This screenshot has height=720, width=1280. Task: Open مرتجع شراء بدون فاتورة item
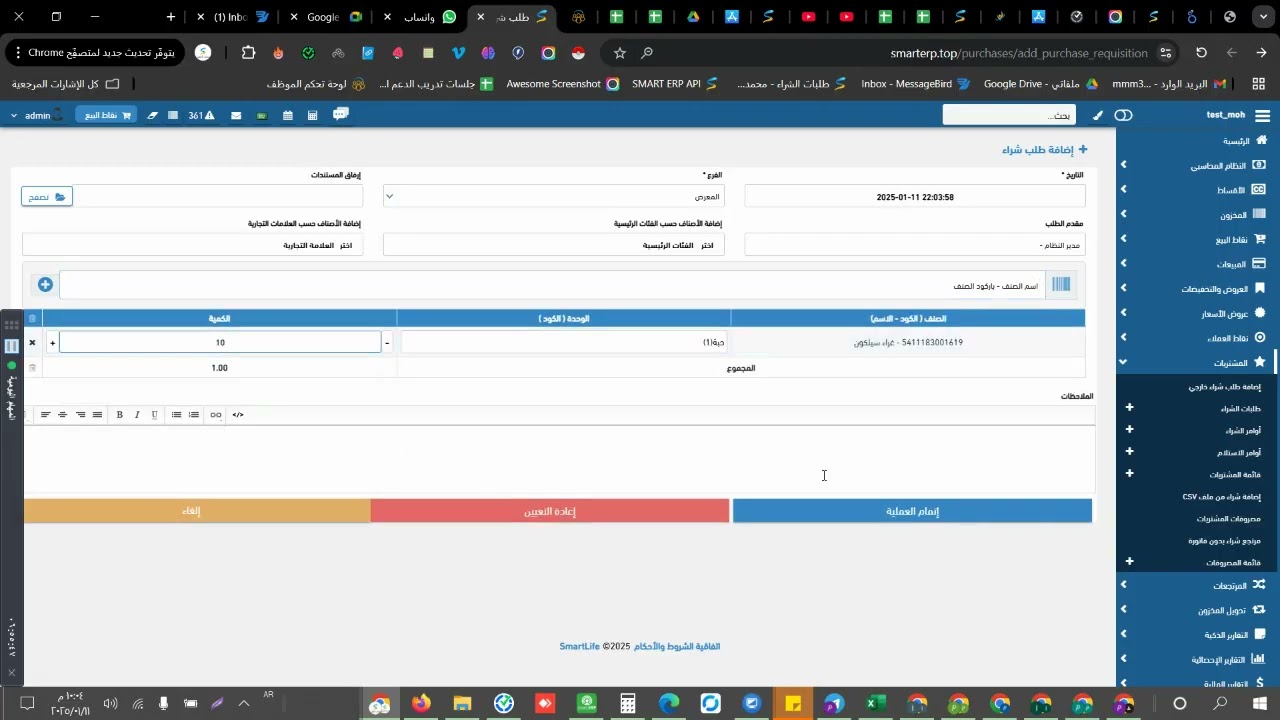click(1225, 541)
